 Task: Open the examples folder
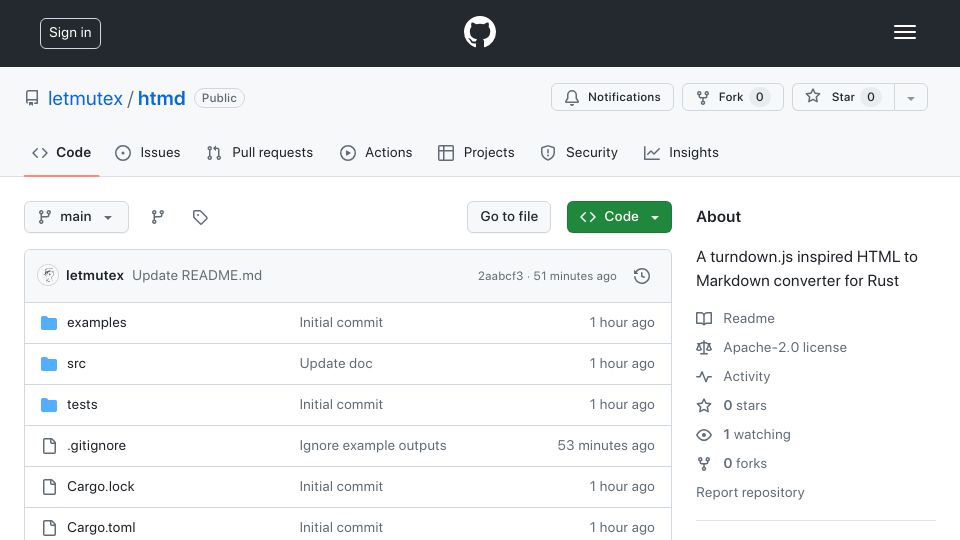click(x=97, y=323)
